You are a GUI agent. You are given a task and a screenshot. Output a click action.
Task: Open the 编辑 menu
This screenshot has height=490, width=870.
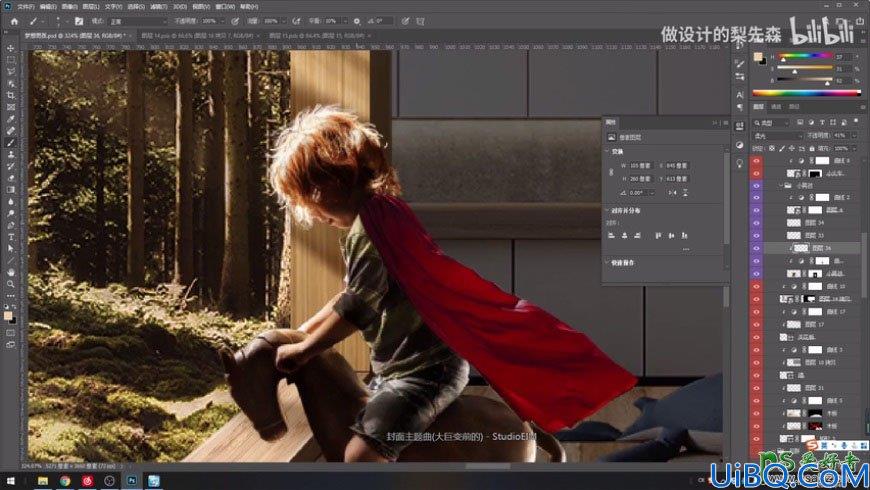tap(48, 7)
